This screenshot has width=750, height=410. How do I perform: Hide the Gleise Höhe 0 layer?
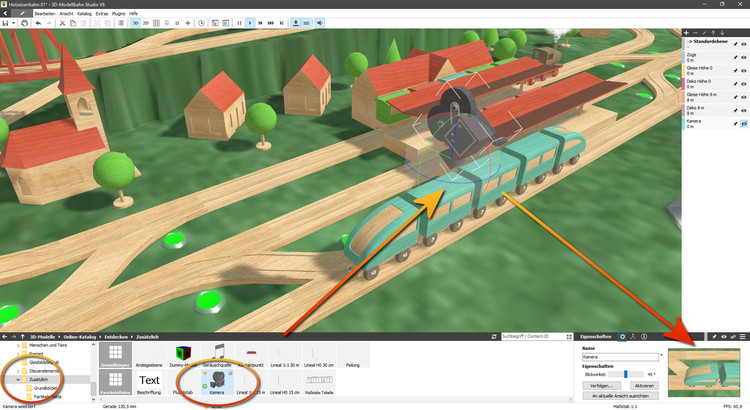[744, 71]
